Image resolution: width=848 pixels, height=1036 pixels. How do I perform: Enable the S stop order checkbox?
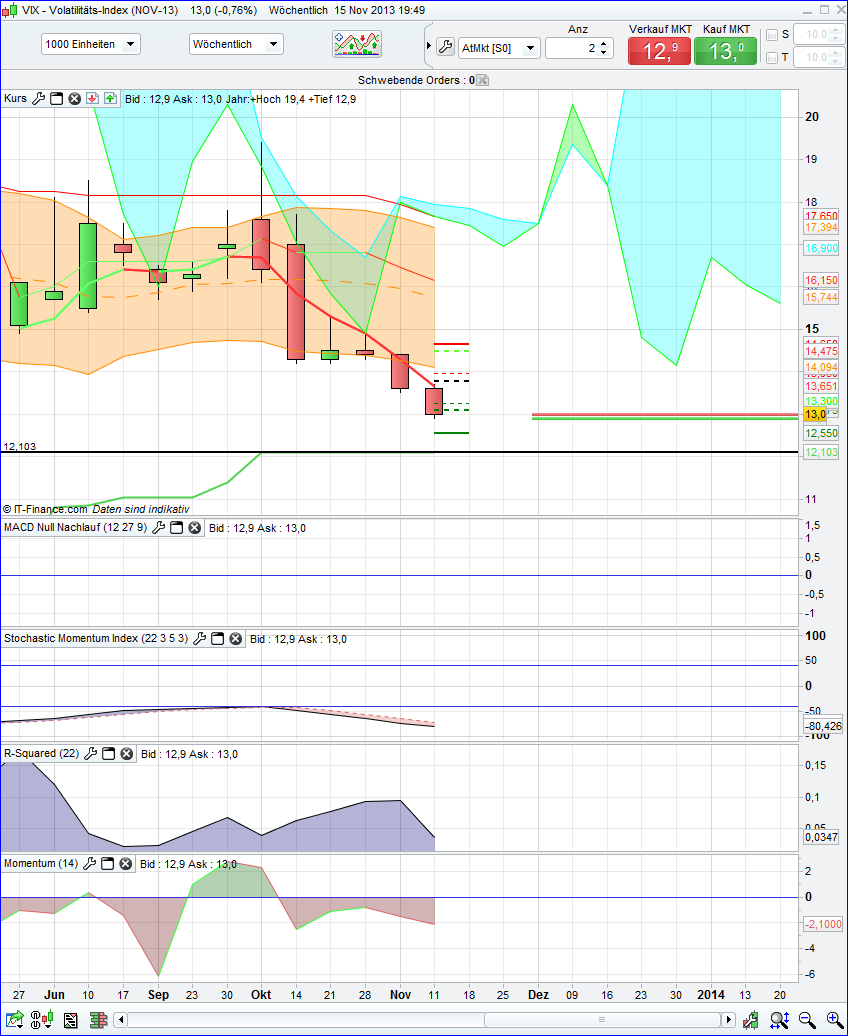pyautogui.click(x=770, y=35)
